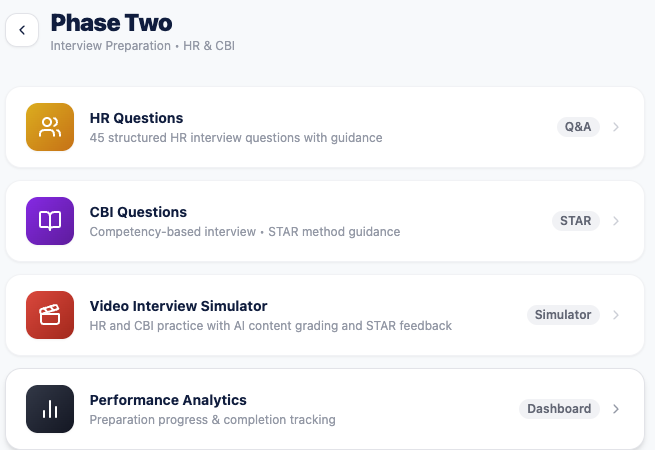This screenshot has width=655, height=450.
Task: Click the Preparation progress & completion tracking text
Action: (212, 420)
